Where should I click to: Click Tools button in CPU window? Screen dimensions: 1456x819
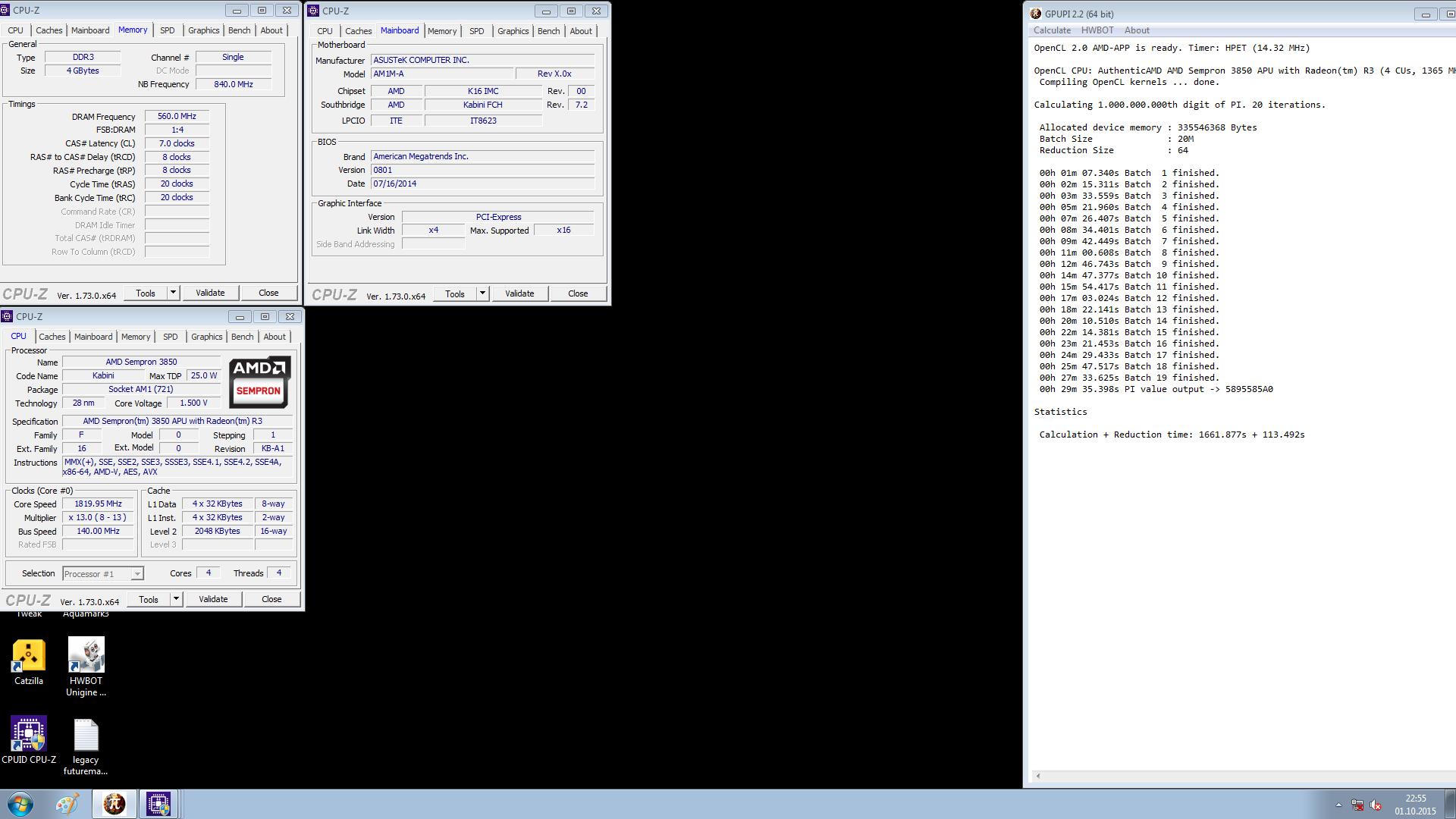(149, 599)
